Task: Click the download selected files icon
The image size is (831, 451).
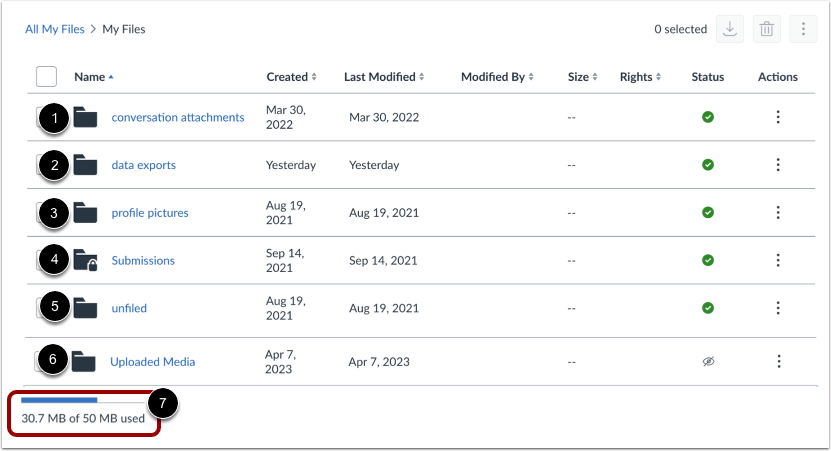Action: (730, 29)
